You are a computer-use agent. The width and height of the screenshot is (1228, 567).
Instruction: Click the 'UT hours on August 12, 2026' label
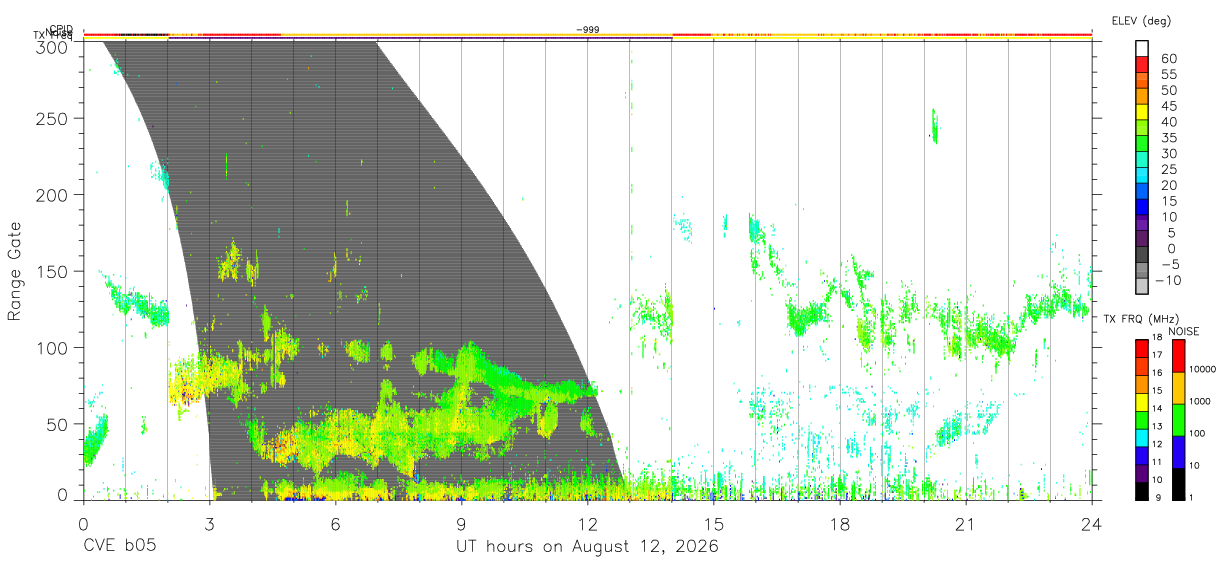(588, 547)
